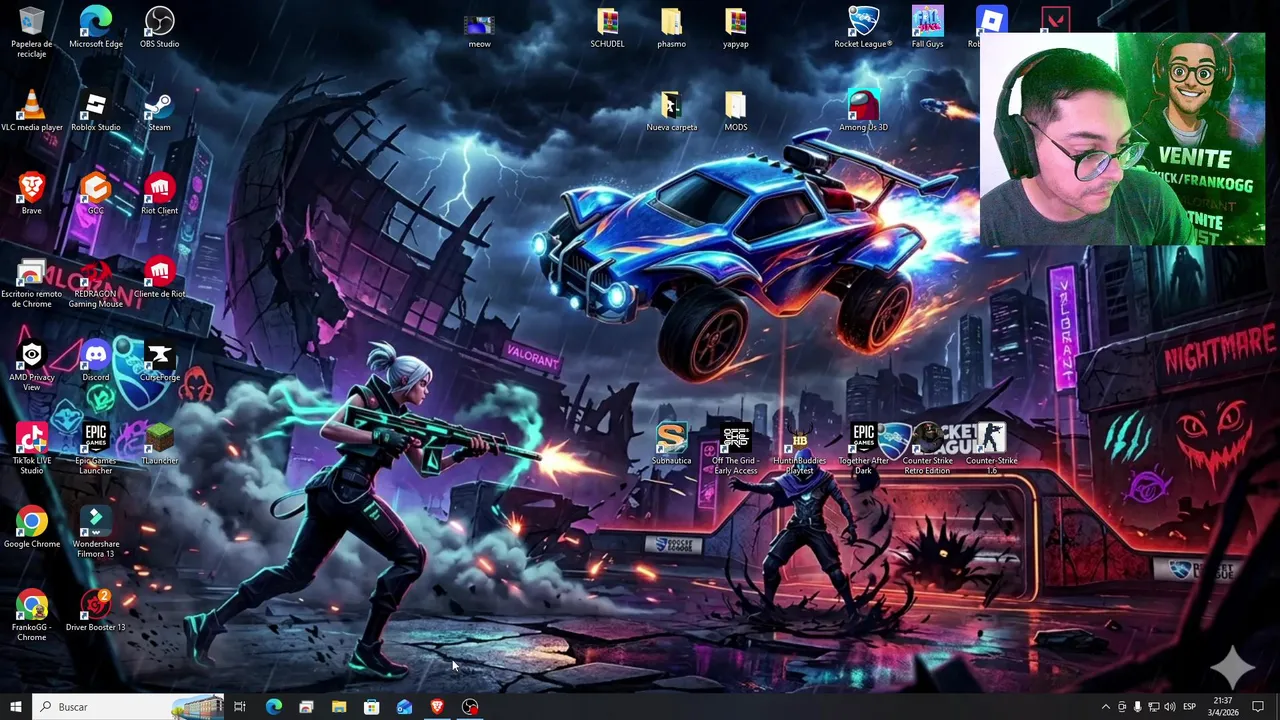Image resolution: width=1280 pixels, height=720 pixels.
Task: Open the Windows Start menu
Action: pos(15,707)
